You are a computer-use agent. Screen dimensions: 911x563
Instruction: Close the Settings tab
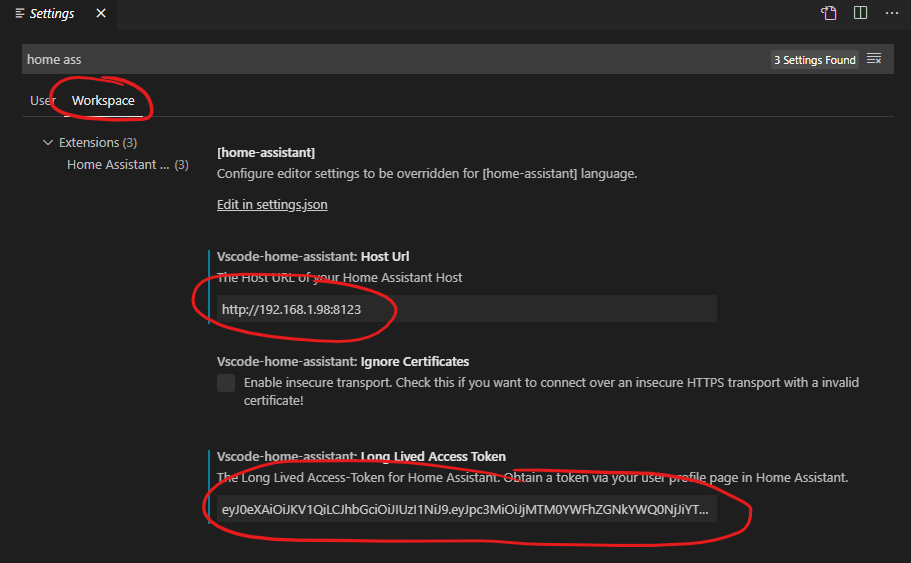pyautogui.click(x=101, y=13)
